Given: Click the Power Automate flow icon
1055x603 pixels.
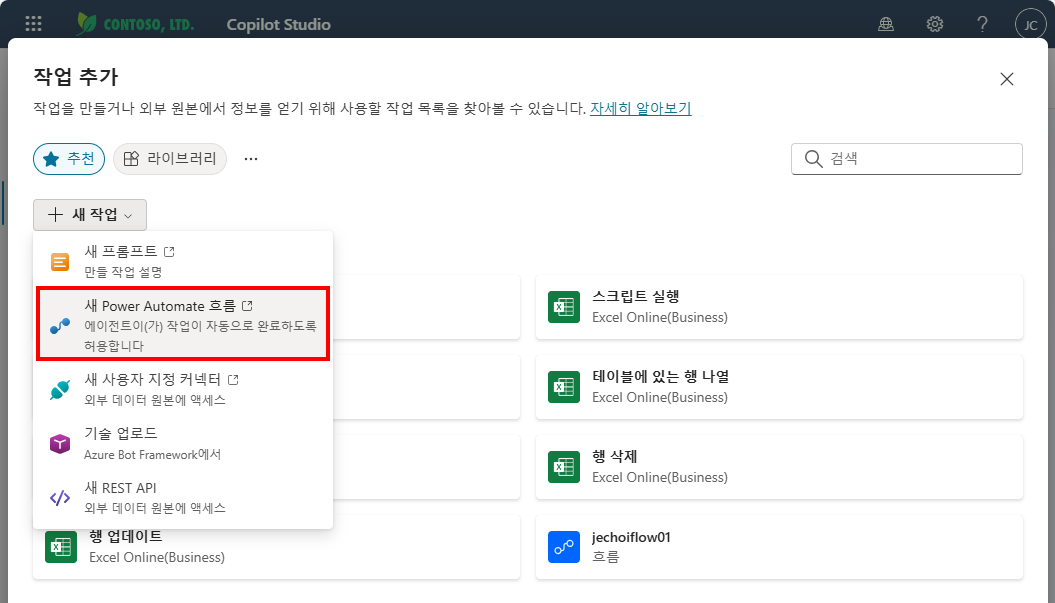Looking at the screenshot, I should click(x=60, y=326).
